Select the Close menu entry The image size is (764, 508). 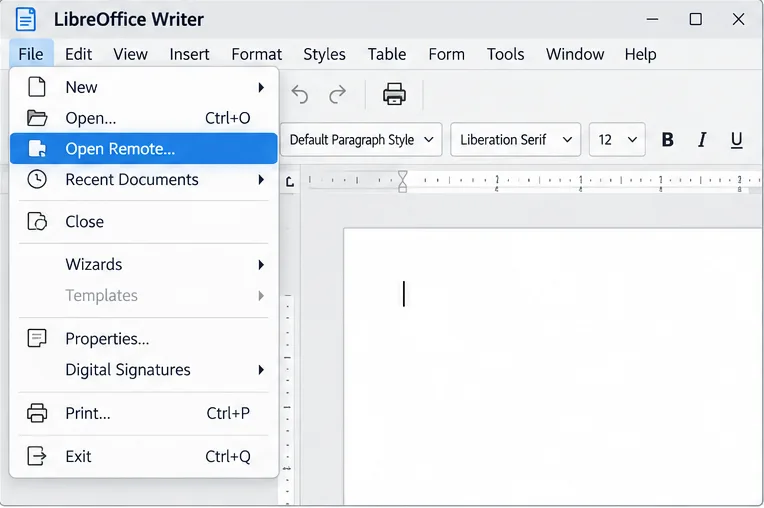144,222
